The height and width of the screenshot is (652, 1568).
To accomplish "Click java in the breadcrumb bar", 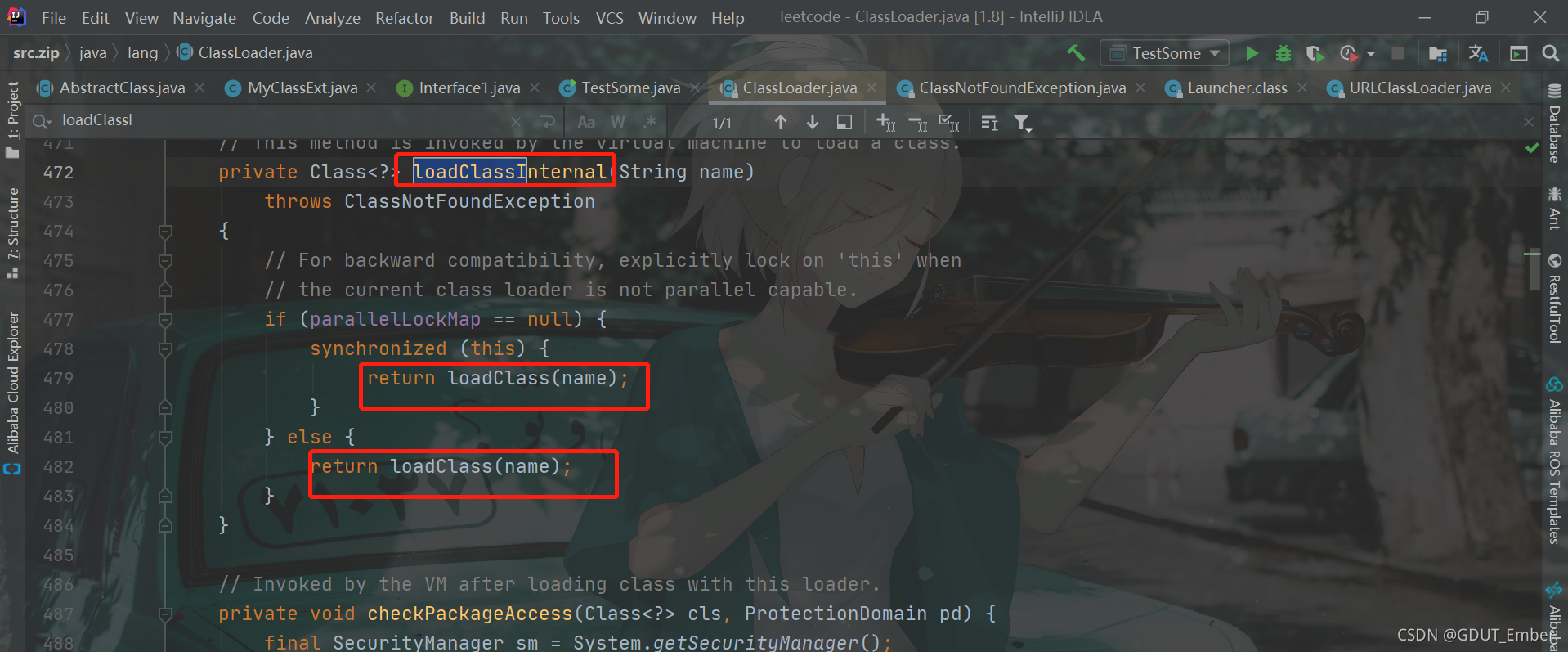I will point(92,53).
